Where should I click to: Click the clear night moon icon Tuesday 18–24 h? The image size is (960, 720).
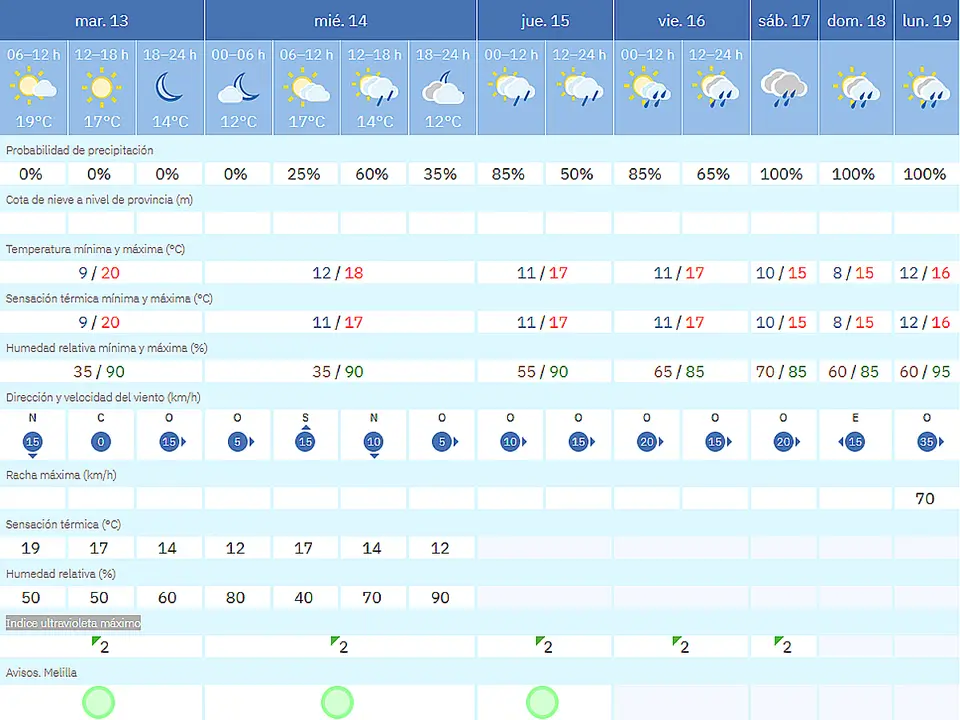click(x=170, y=88)
